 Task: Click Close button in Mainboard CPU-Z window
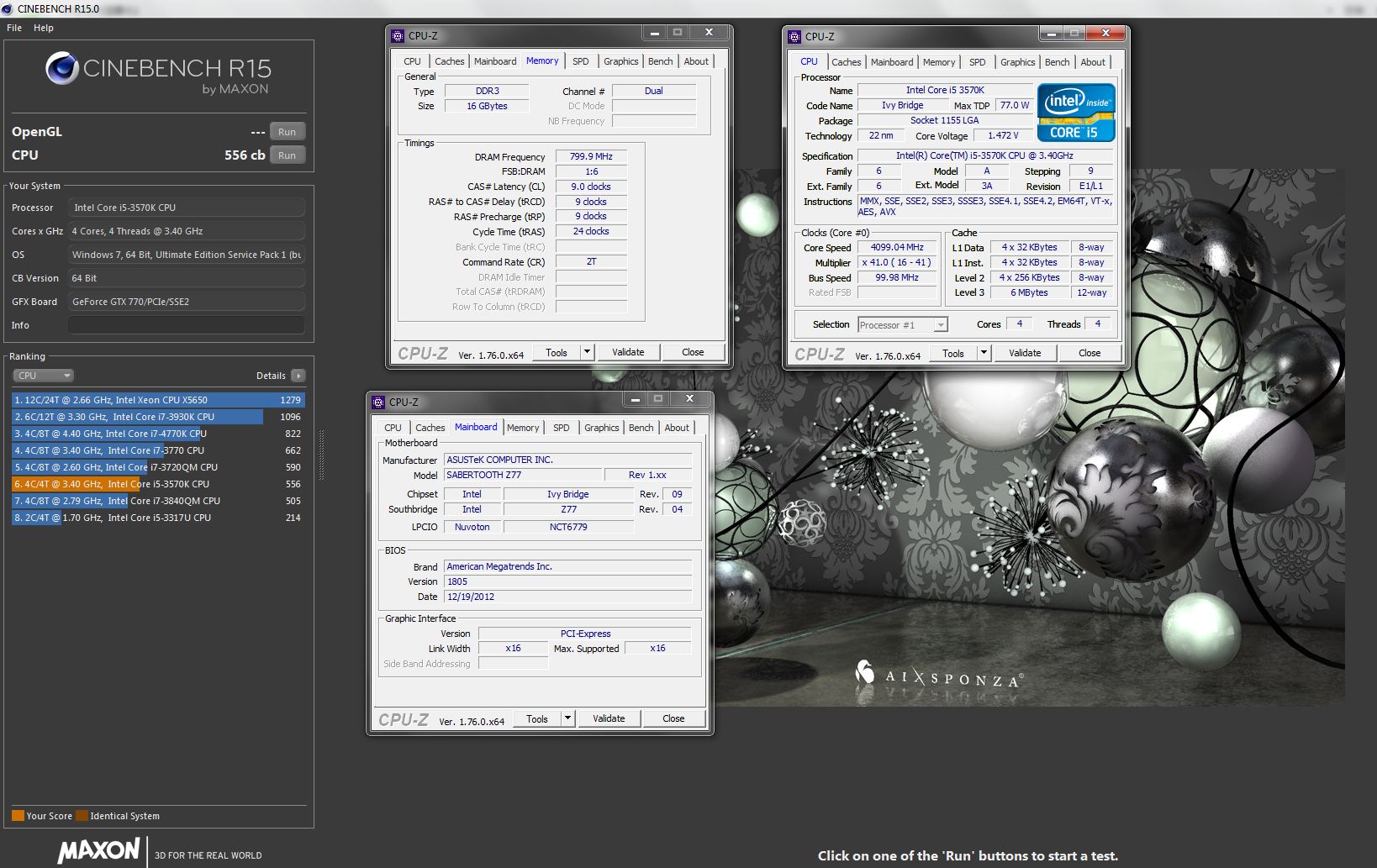(x=673, y=719)
